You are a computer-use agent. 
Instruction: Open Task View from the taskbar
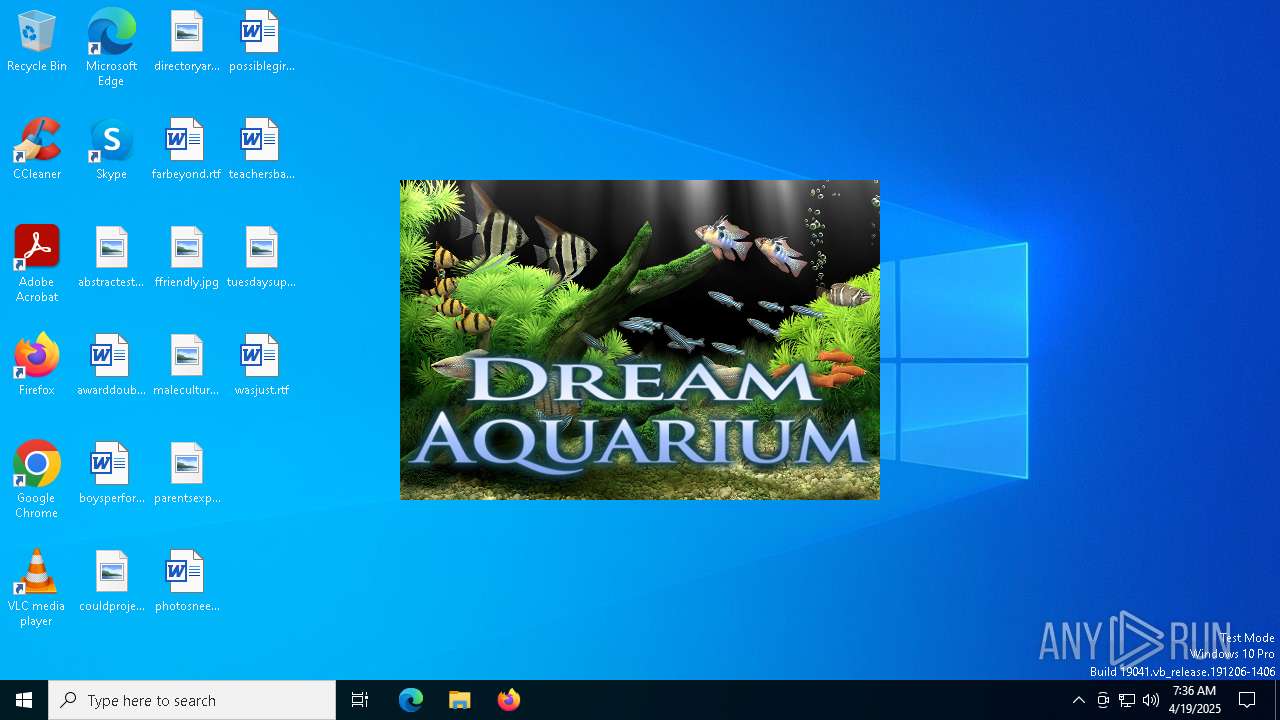coord(360,700)
